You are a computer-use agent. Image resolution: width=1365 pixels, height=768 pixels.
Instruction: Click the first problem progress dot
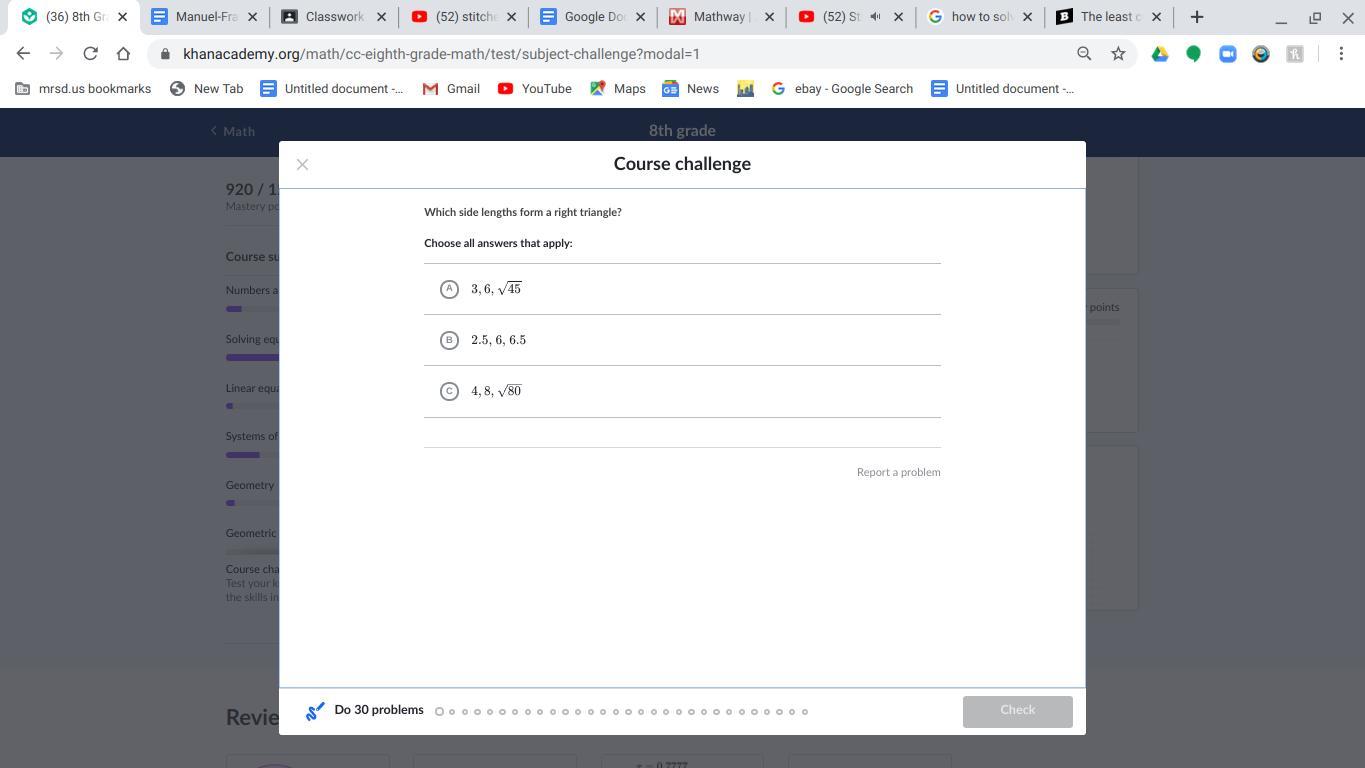pyautogui.click(x=439, y=712)
